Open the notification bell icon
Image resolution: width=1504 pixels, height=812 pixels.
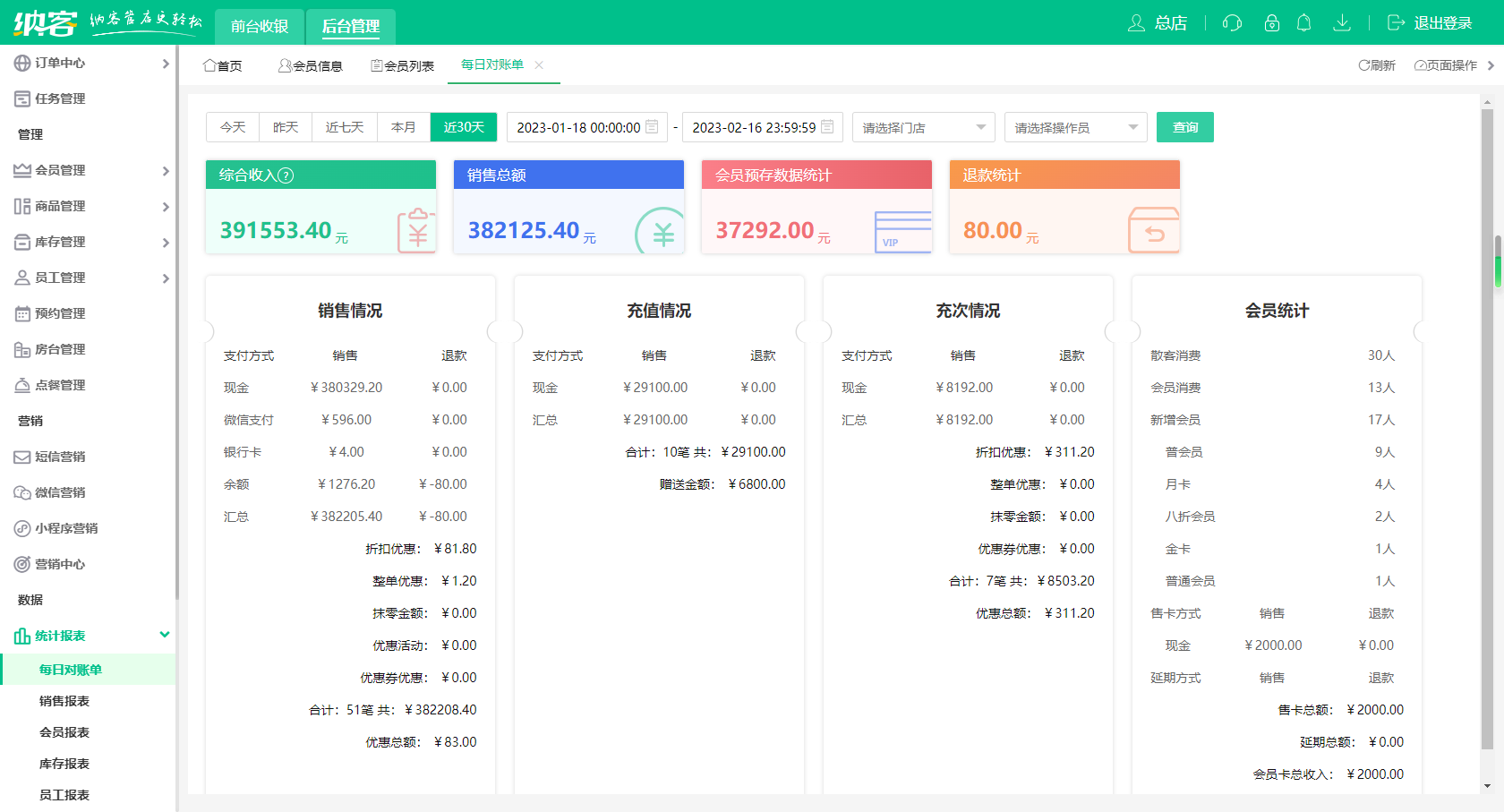1304,23
